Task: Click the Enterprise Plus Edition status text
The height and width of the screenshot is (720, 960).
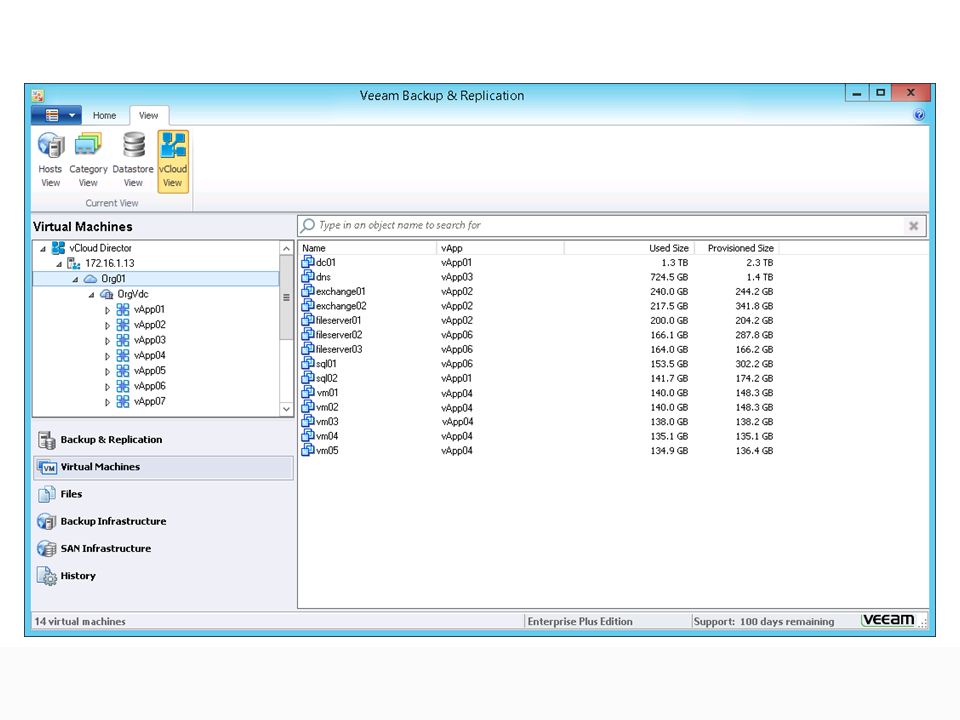Action: [580, 621]
